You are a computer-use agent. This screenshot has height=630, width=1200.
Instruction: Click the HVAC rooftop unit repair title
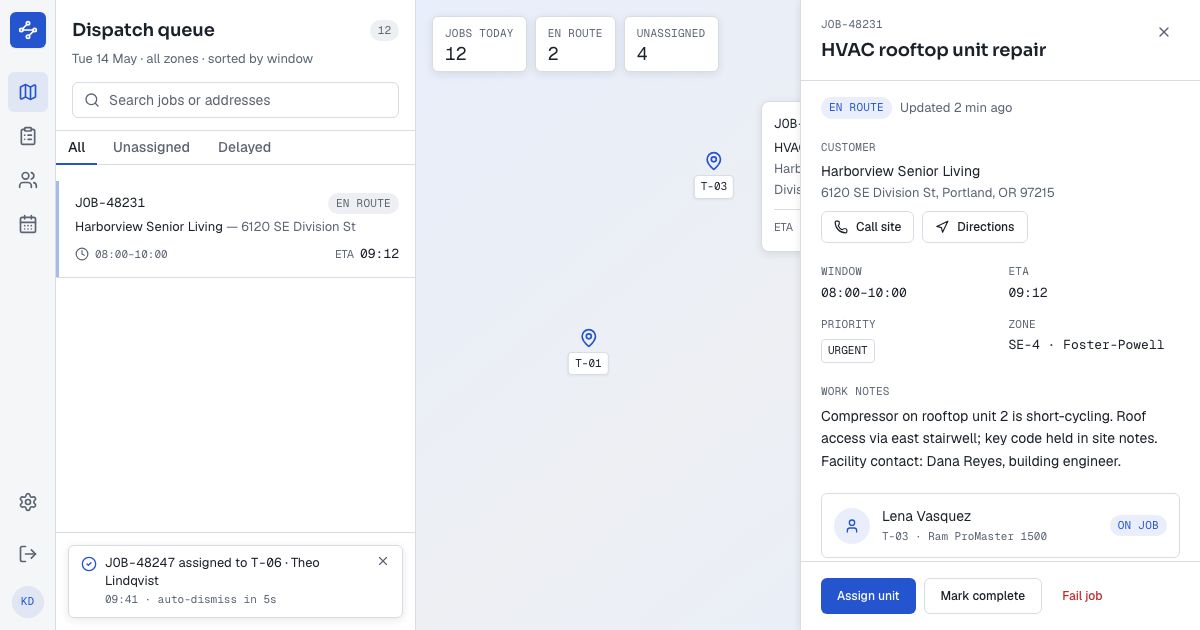[933, 50]
